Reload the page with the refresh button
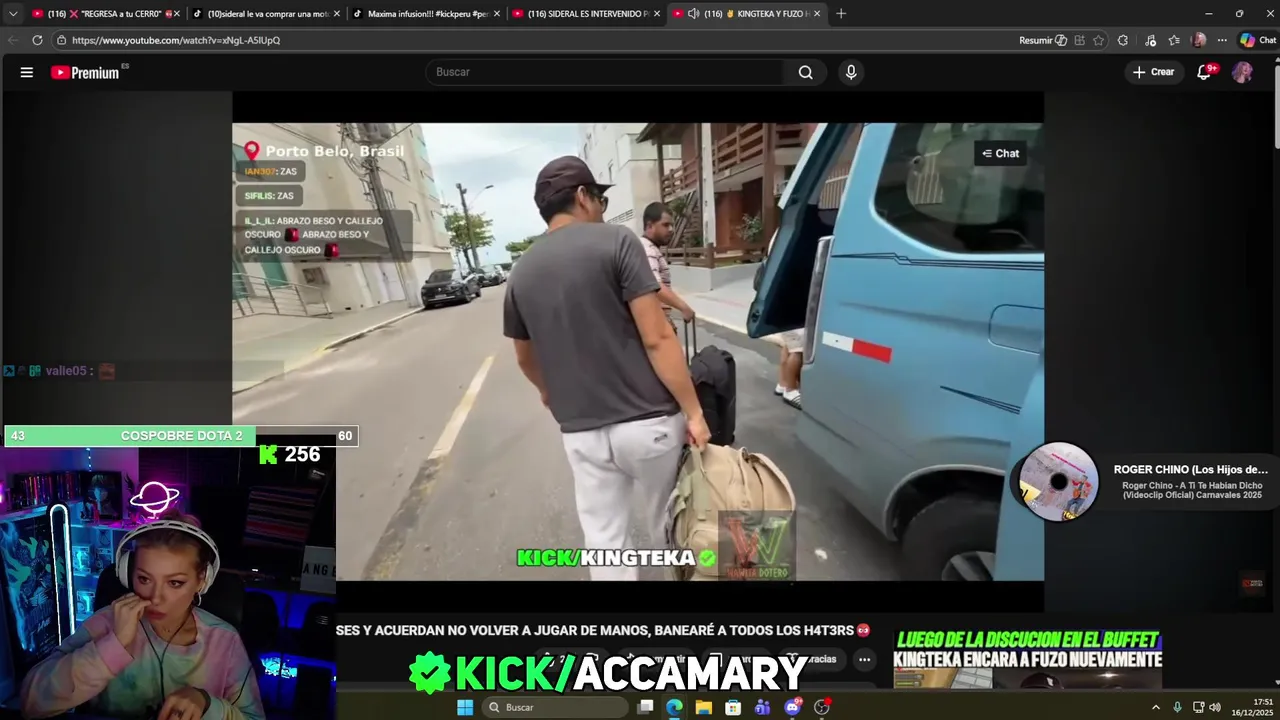The image size is (1280, 720). [x=37, y=40]
